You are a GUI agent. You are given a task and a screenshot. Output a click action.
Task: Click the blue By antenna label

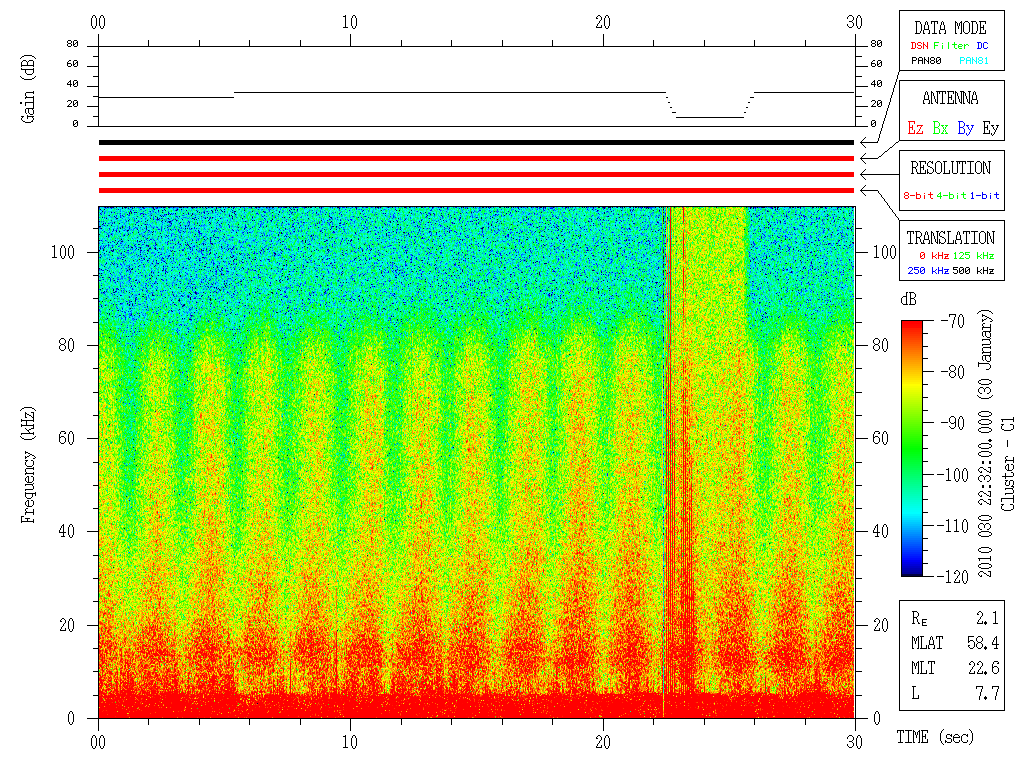coord(965,128)
